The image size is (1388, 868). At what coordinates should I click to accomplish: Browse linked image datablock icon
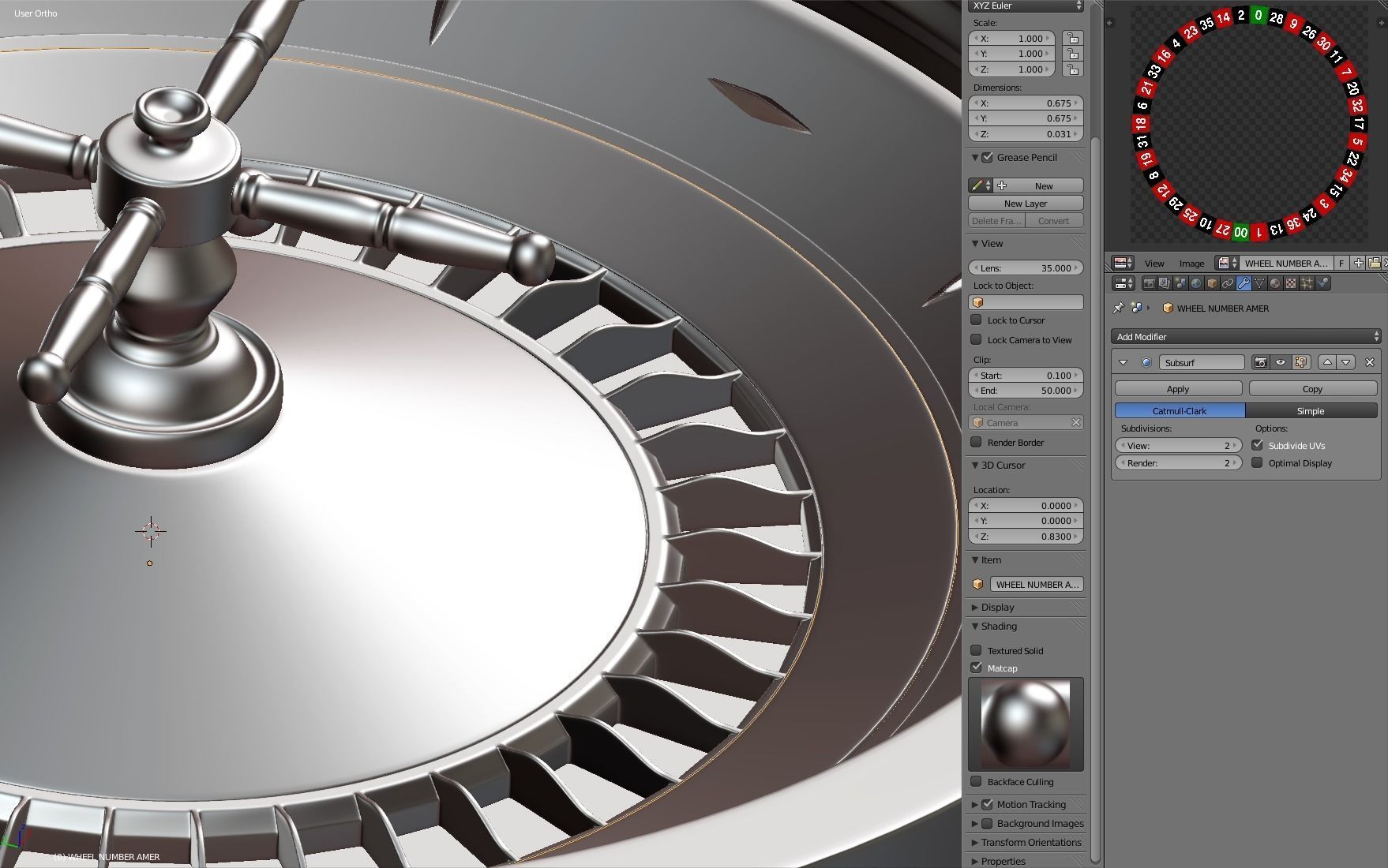(x=1227, y=263)
